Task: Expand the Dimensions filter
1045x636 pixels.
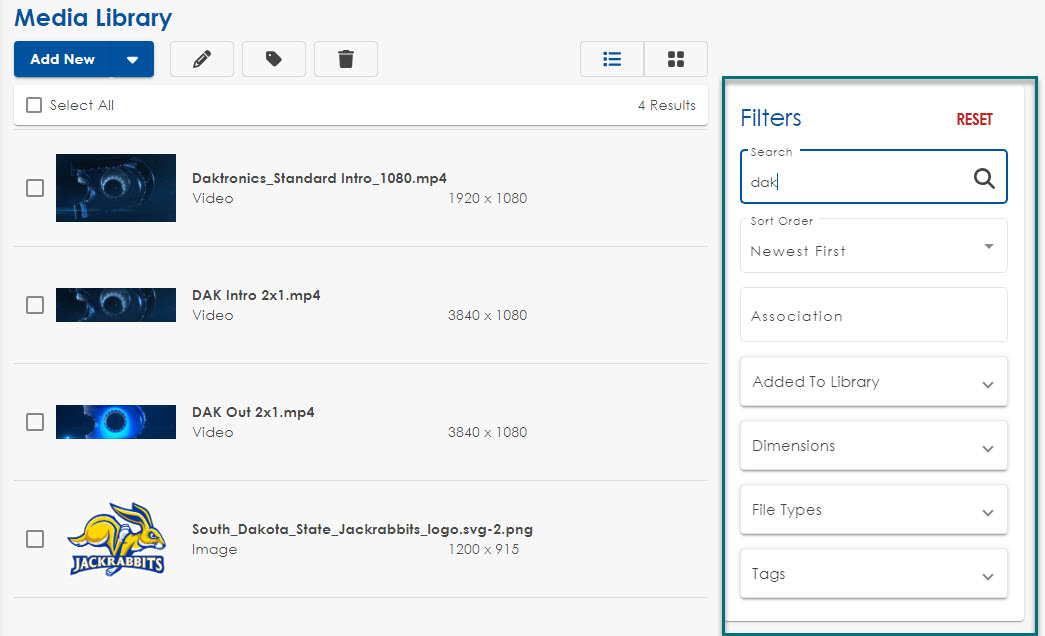Action: tap(873, 446)
